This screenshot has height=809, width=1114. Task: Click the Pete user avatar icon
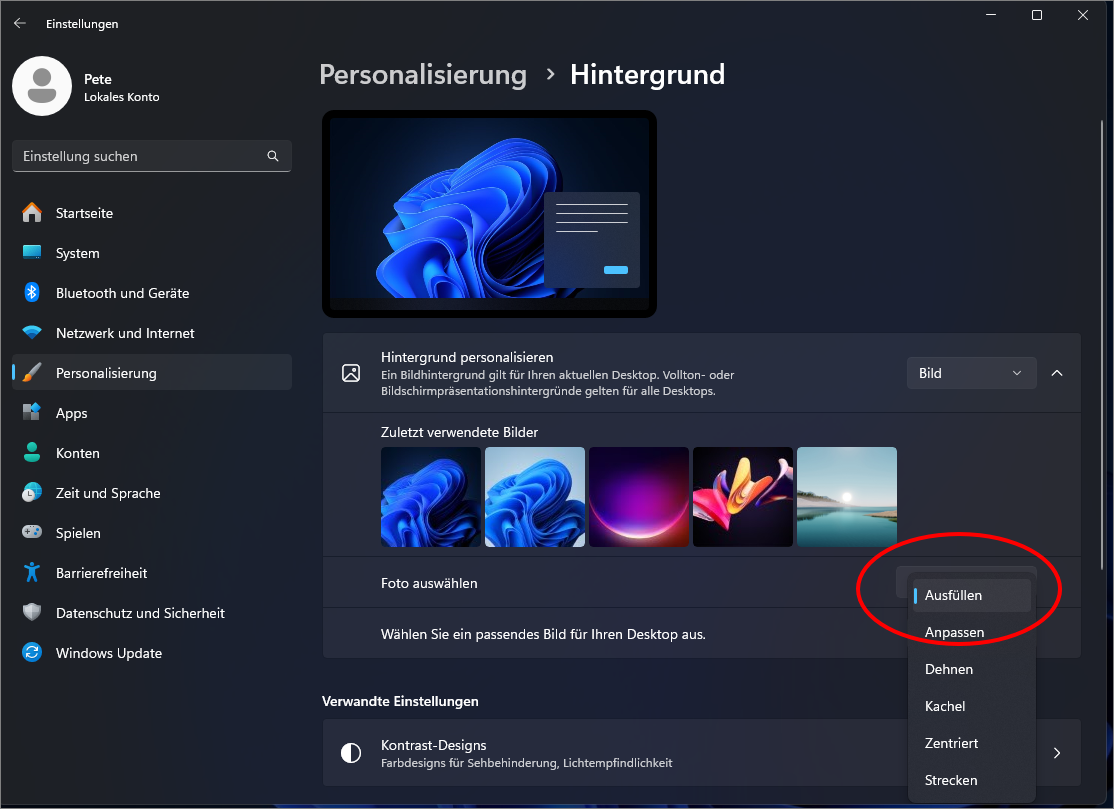click(x=42, y=86)
